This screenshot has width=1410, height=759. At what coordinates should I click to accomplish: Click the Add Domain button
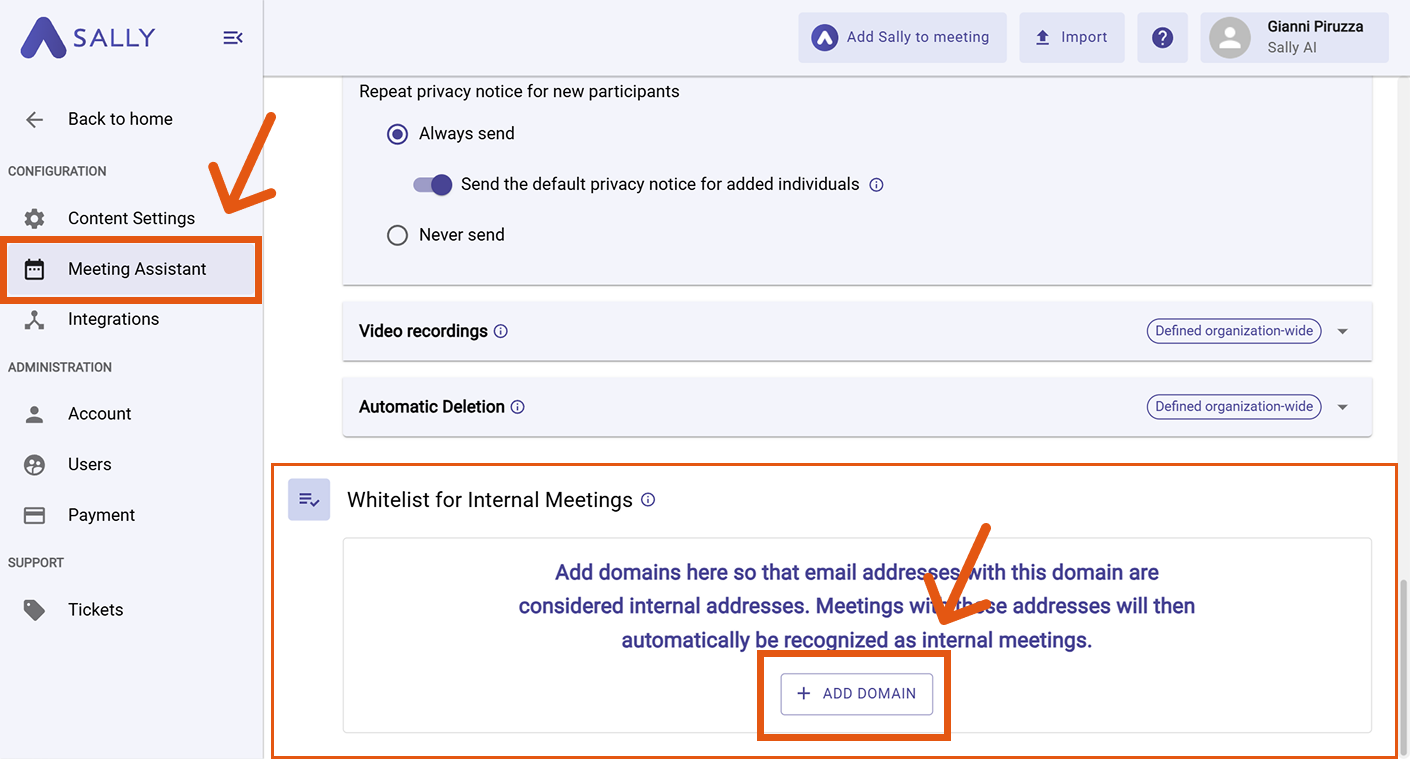pos(856,694)
